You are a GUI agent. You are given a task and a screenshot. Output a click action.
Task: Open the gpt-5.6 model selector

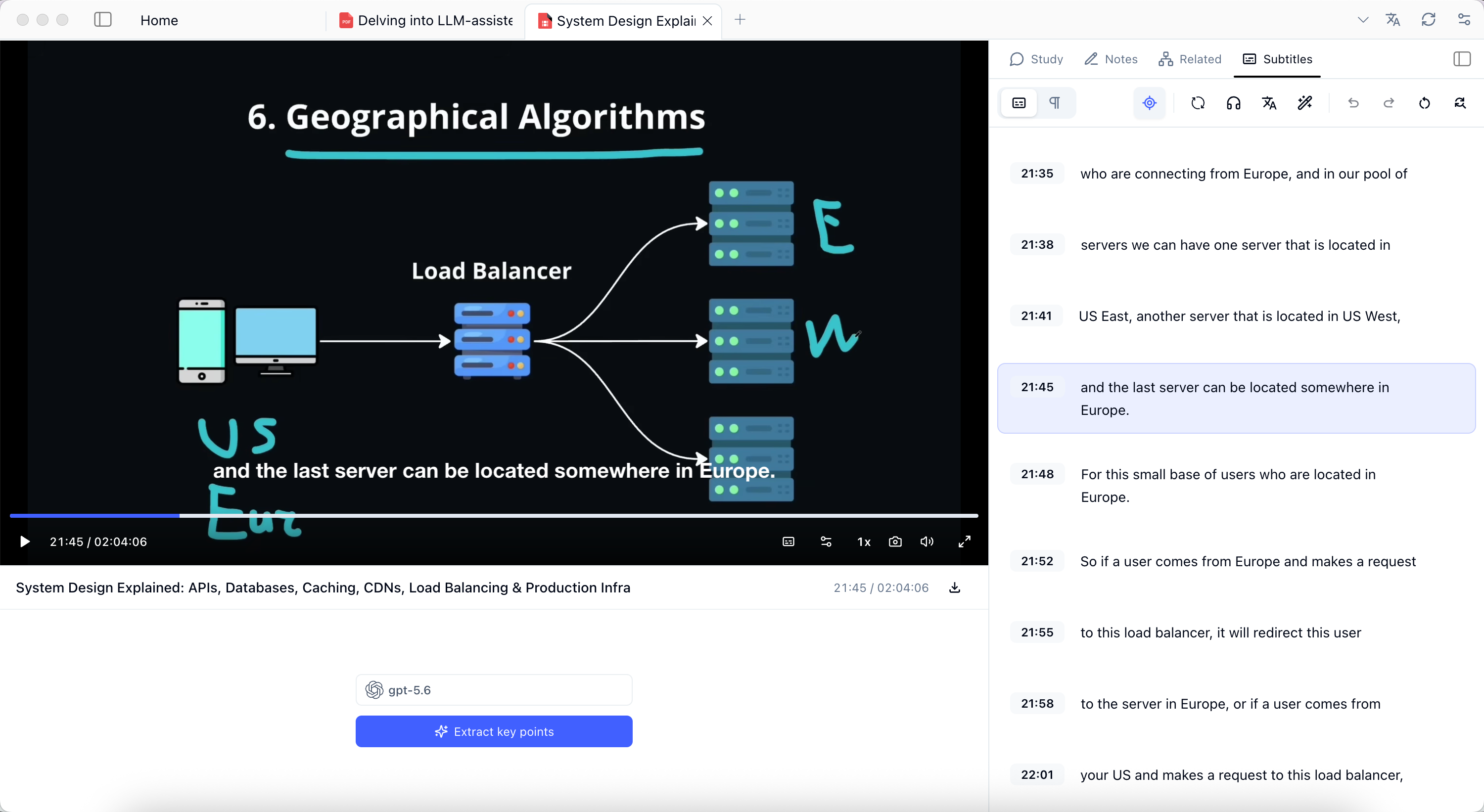[x=494, y=689]
